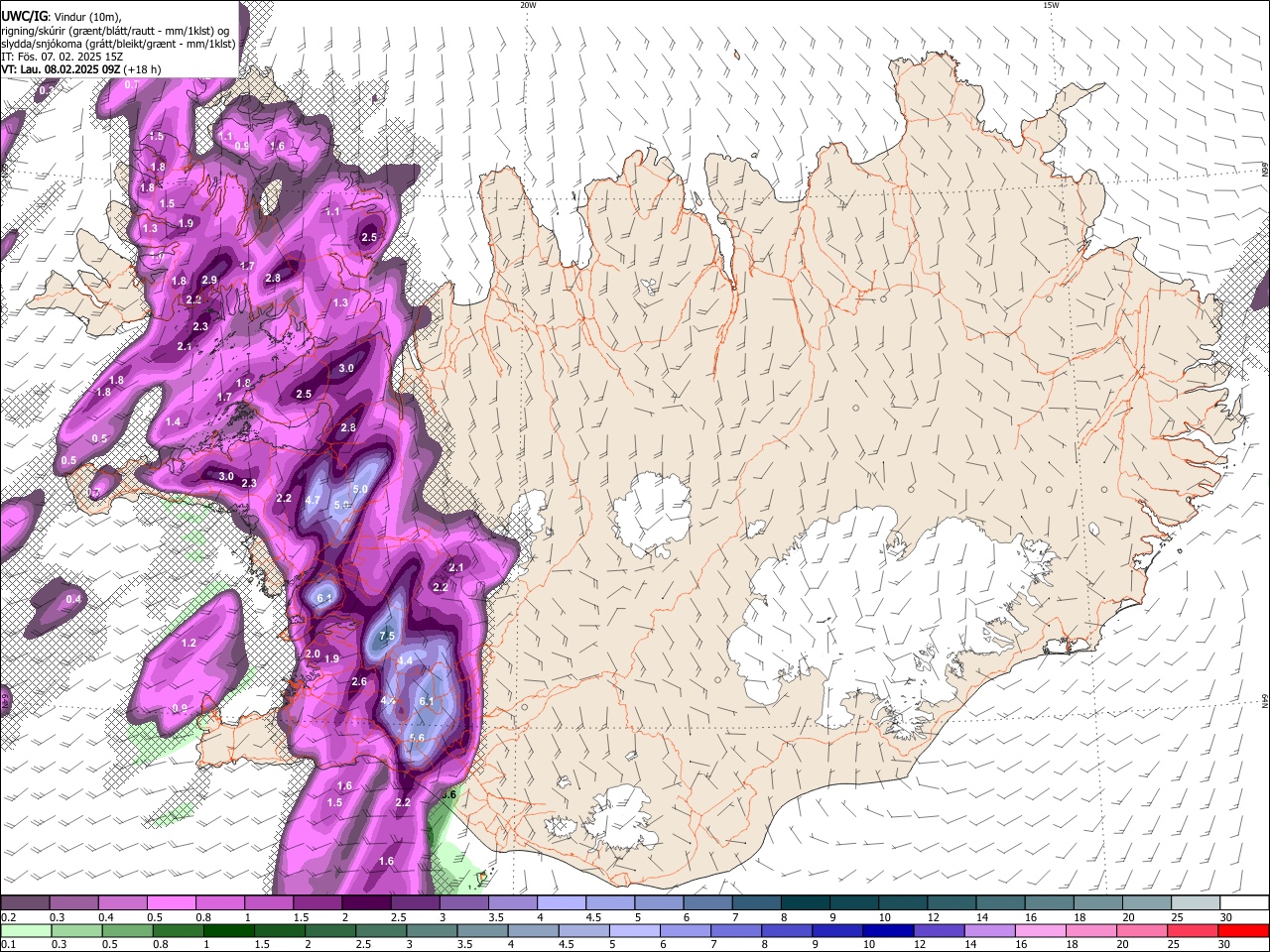Click the 15W longitude label
The height and width of the screenshot is (952, 1270).
(1051, 5)
